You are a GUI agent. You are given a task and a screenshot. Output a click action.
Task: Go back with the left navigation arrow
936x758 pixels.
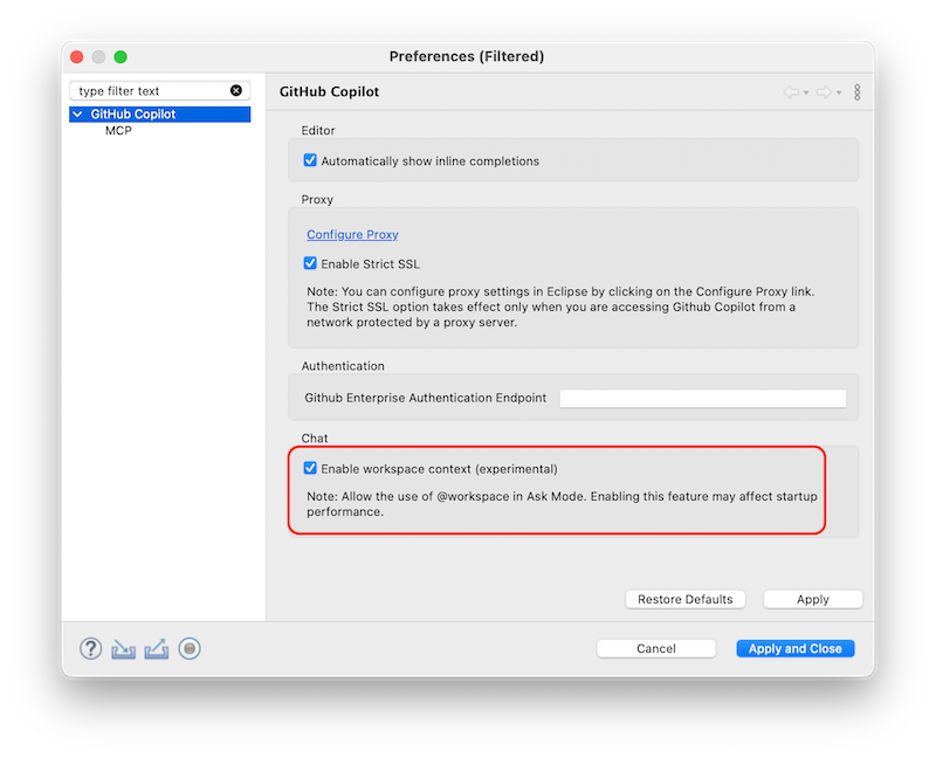coord(792,92)
